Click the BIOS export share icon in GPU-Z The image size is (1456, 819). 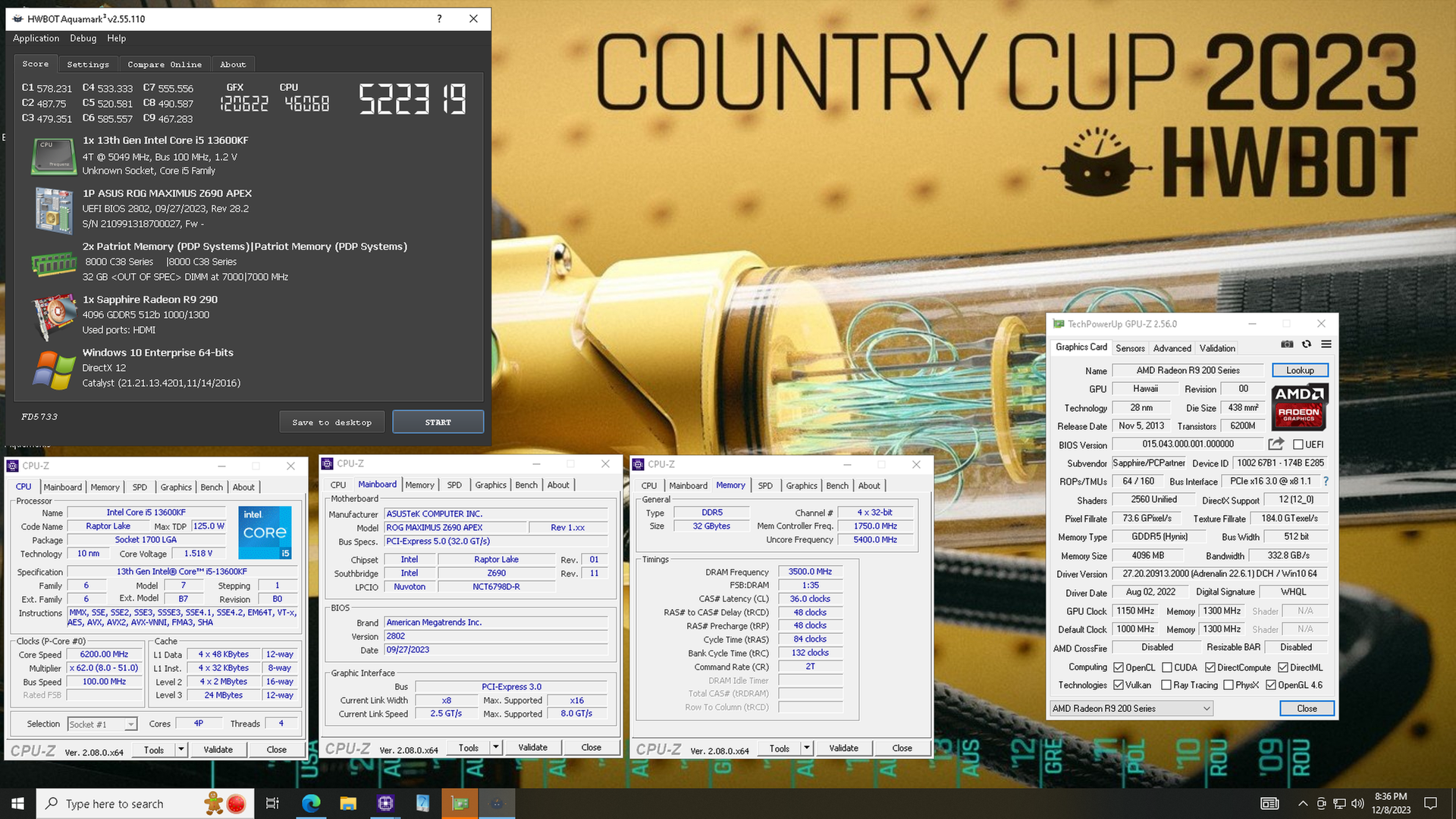click(x=1276, y=444)
